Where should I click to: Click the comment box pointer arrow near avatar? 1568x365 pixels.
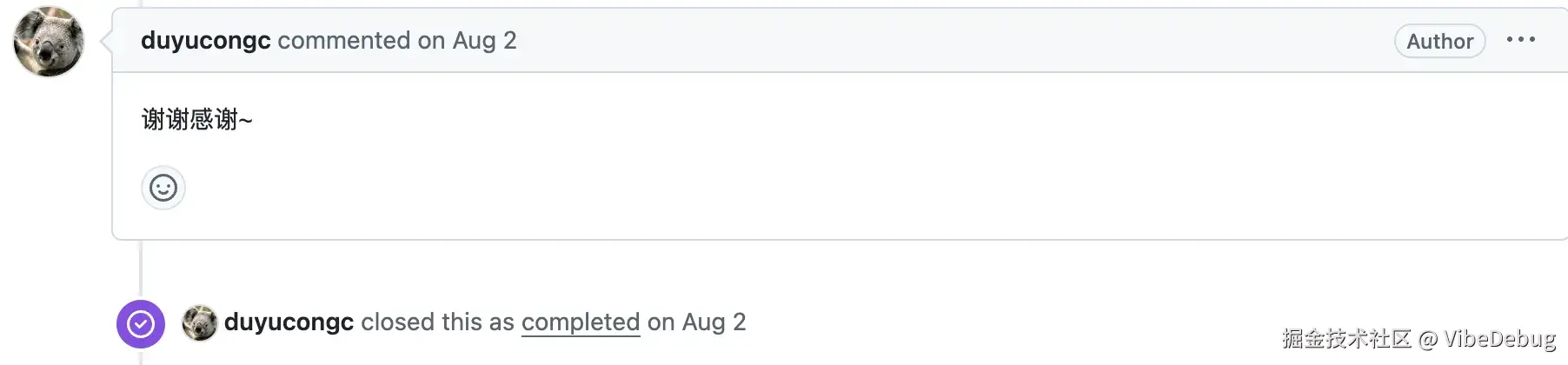pyautogui.click(x=106, y=41)
